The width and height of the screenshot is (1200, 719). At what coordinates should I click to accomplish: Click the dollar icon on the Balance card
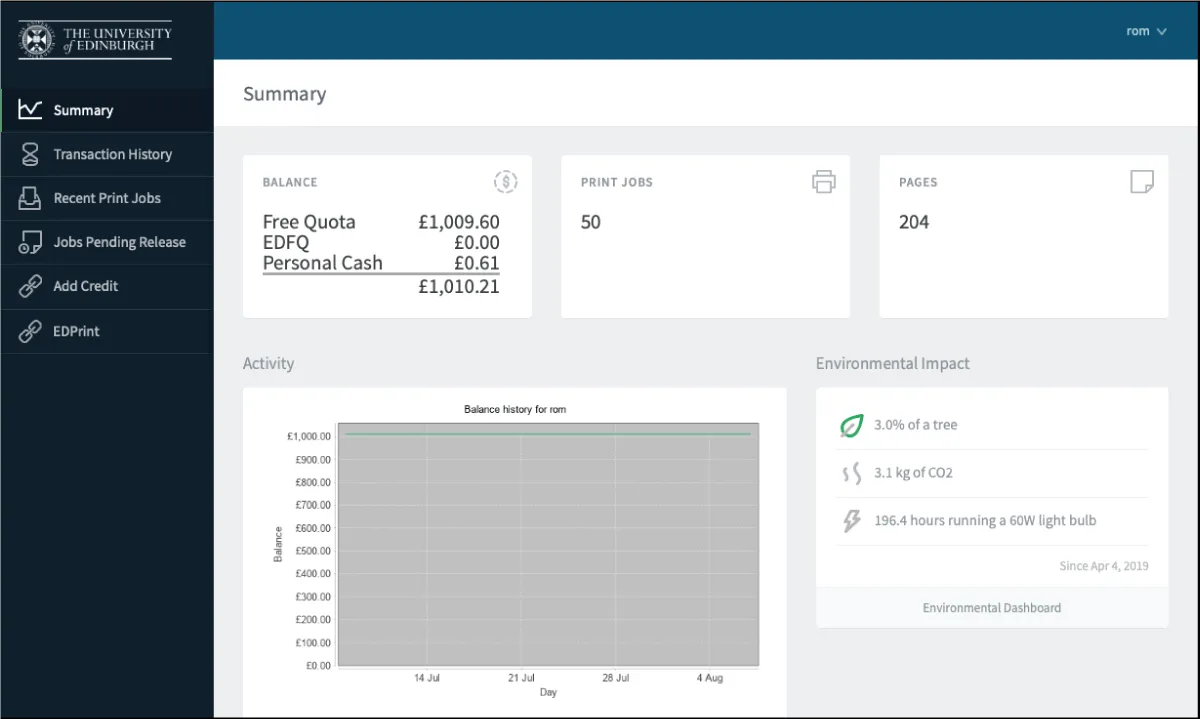(x=505, y=181)
